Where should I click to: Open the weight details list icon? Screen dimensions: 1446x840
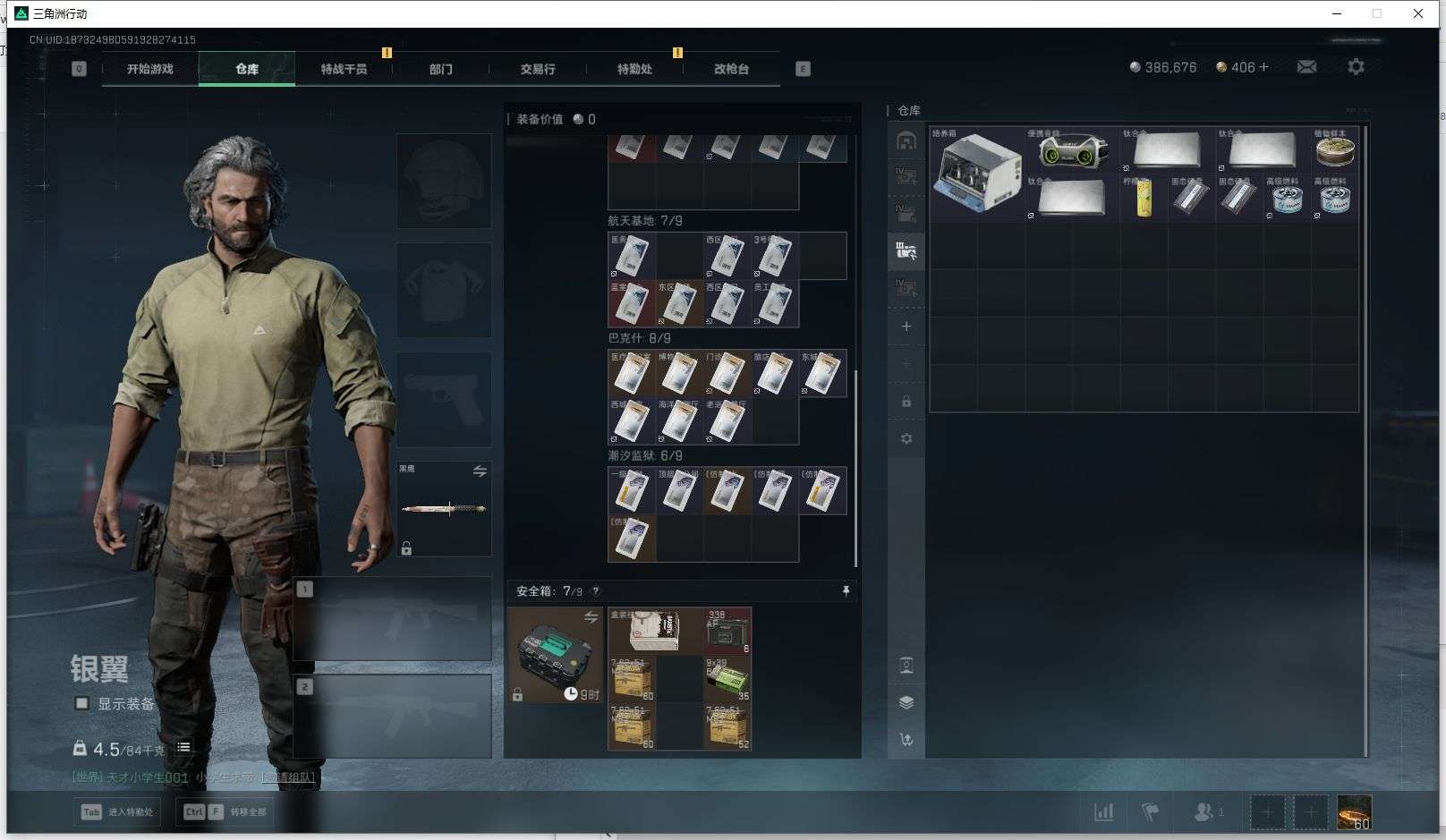point(183,748)
